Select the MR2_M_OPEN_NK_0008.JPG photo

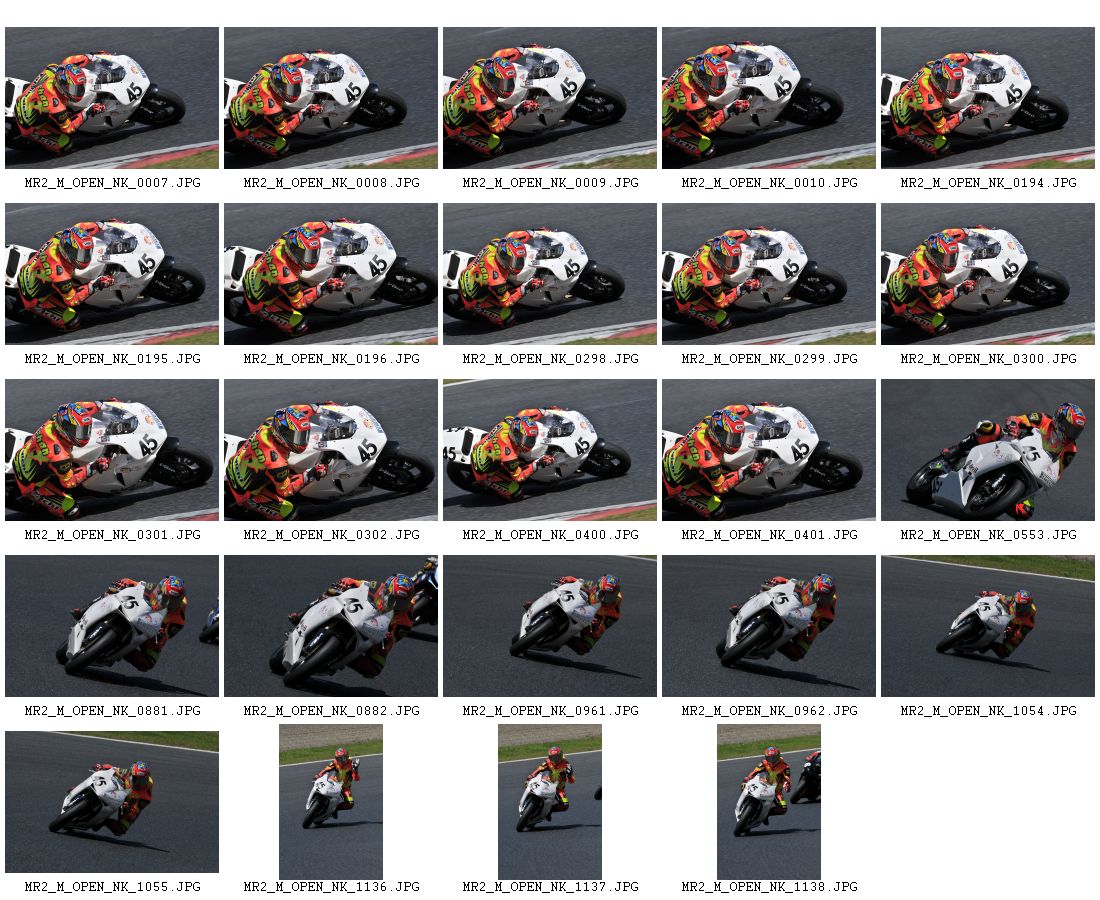(x=331, y=98)
